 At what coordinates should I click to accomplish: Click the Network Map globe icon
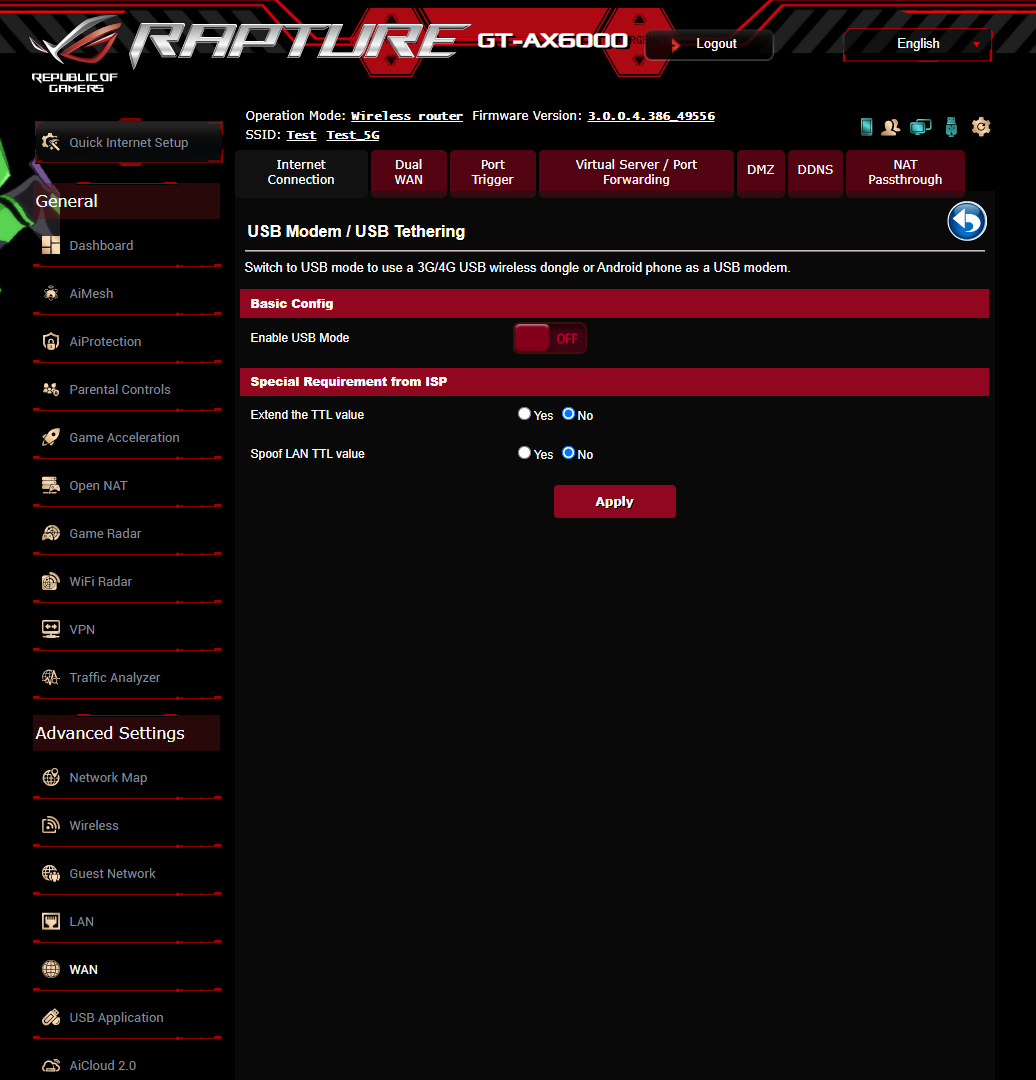(51, 778)
